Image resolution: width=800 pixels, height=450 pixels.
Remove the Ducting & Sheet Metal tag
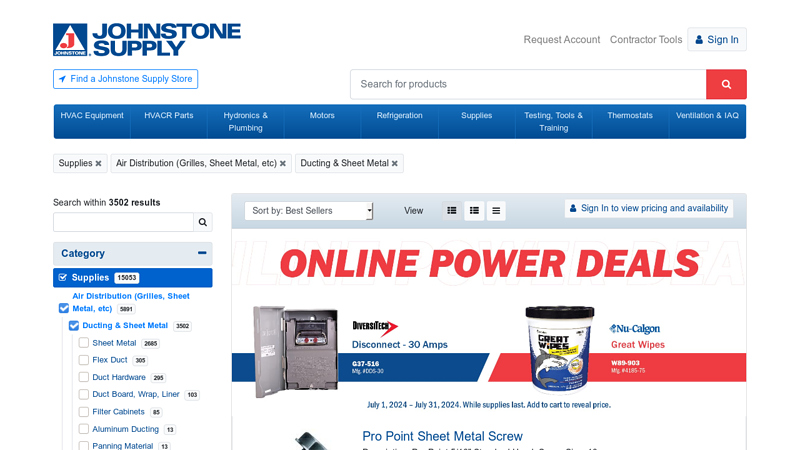[394, 164]
